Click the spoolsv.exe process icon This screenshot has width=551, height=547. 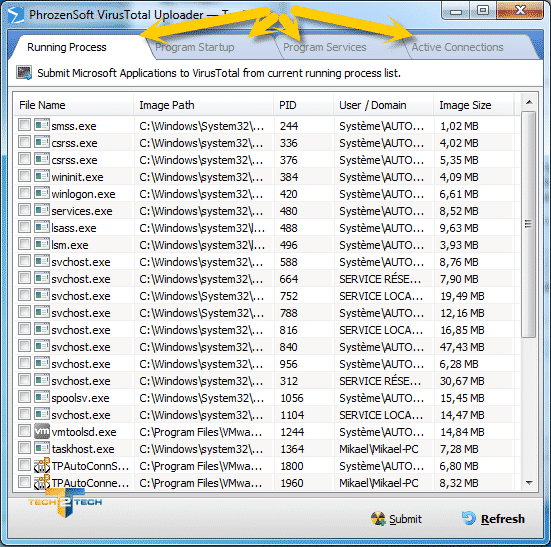coord(42,397)
